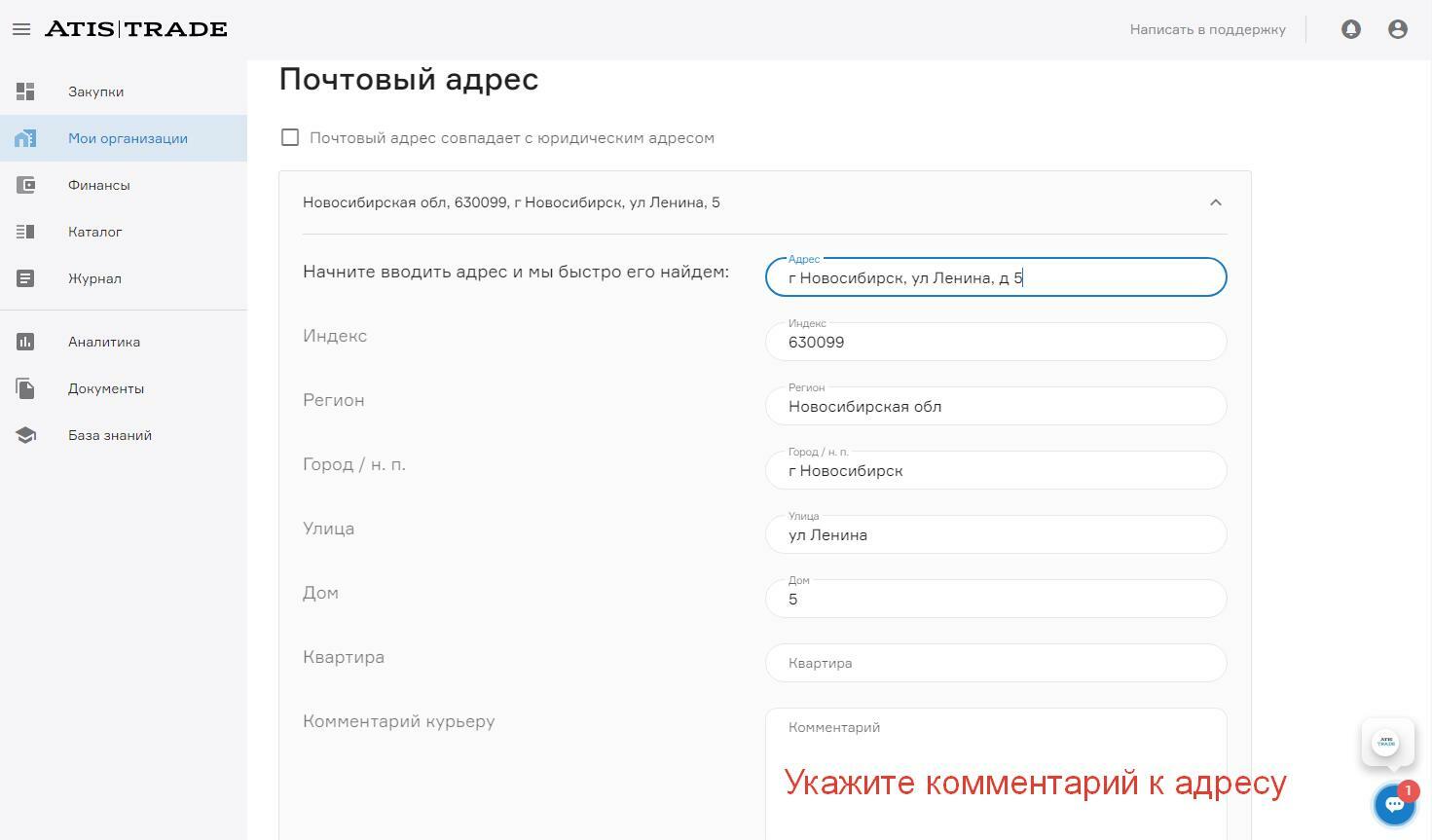Click the Дом field
Image resolution: width=1432 pixels, height=840 pixels.
(x=996, y=599)
